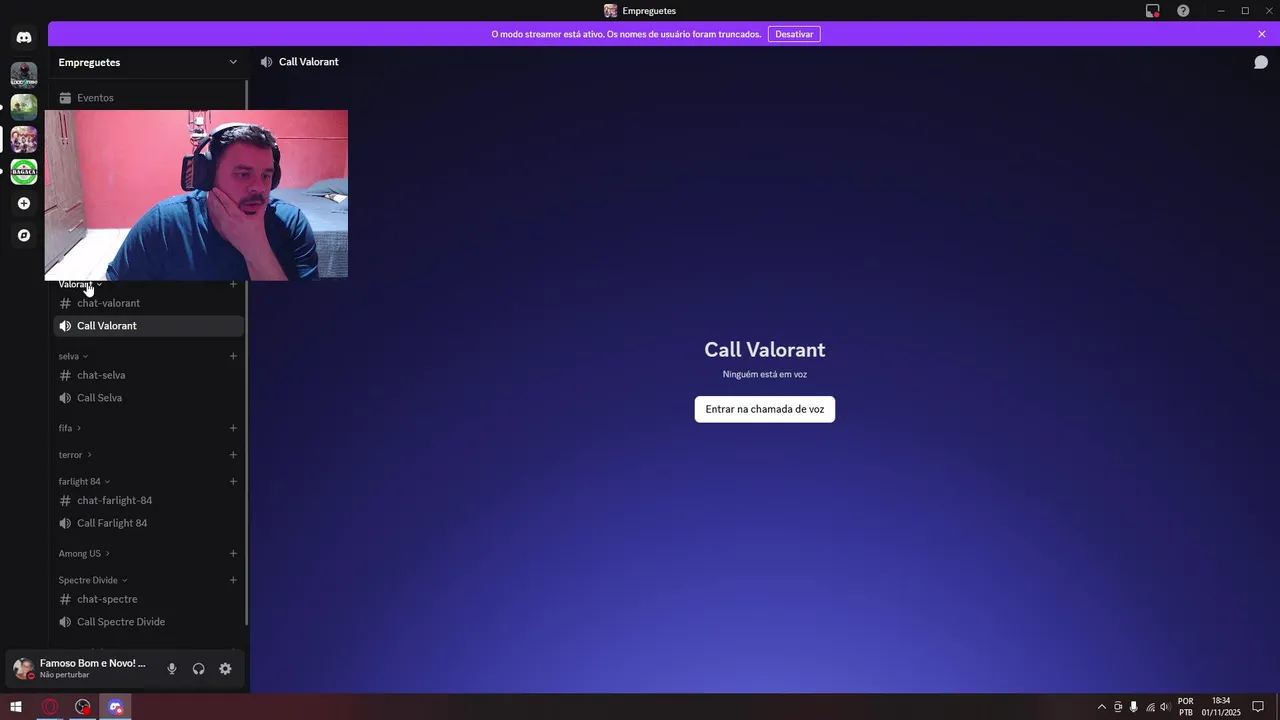Viewport: 1280px width, 720px height.
Task: Create channel in terror category
Action: coord(233,455)
